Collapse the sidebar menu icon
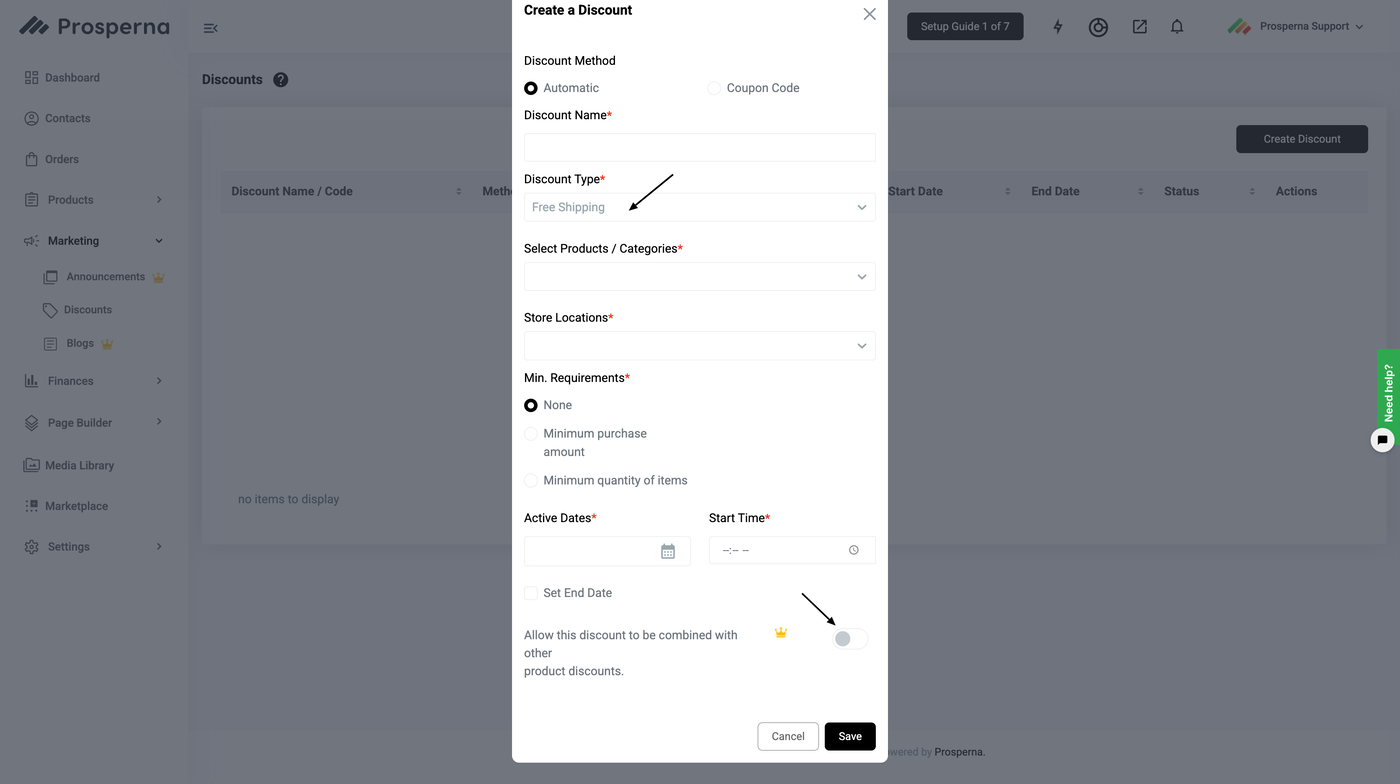Image resolution: width=1400 pixels, height=784 pixels. [210, 28]
